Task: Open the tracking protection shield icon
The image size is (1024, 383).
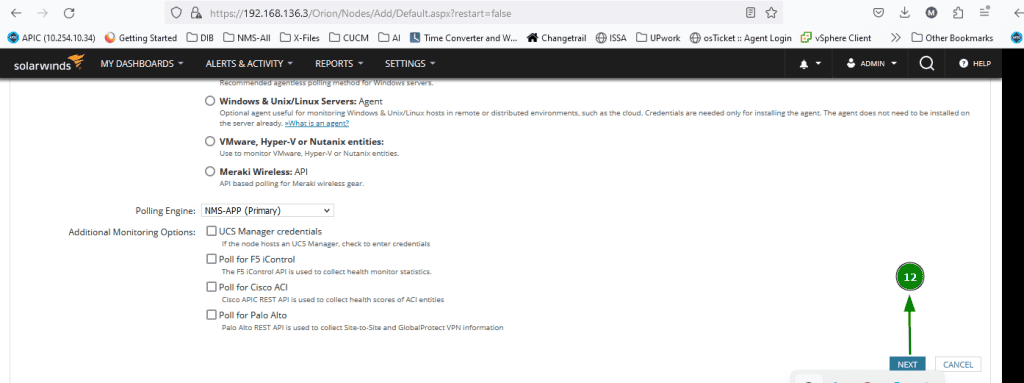Action: pyautogui.click(x=175, y=13)
